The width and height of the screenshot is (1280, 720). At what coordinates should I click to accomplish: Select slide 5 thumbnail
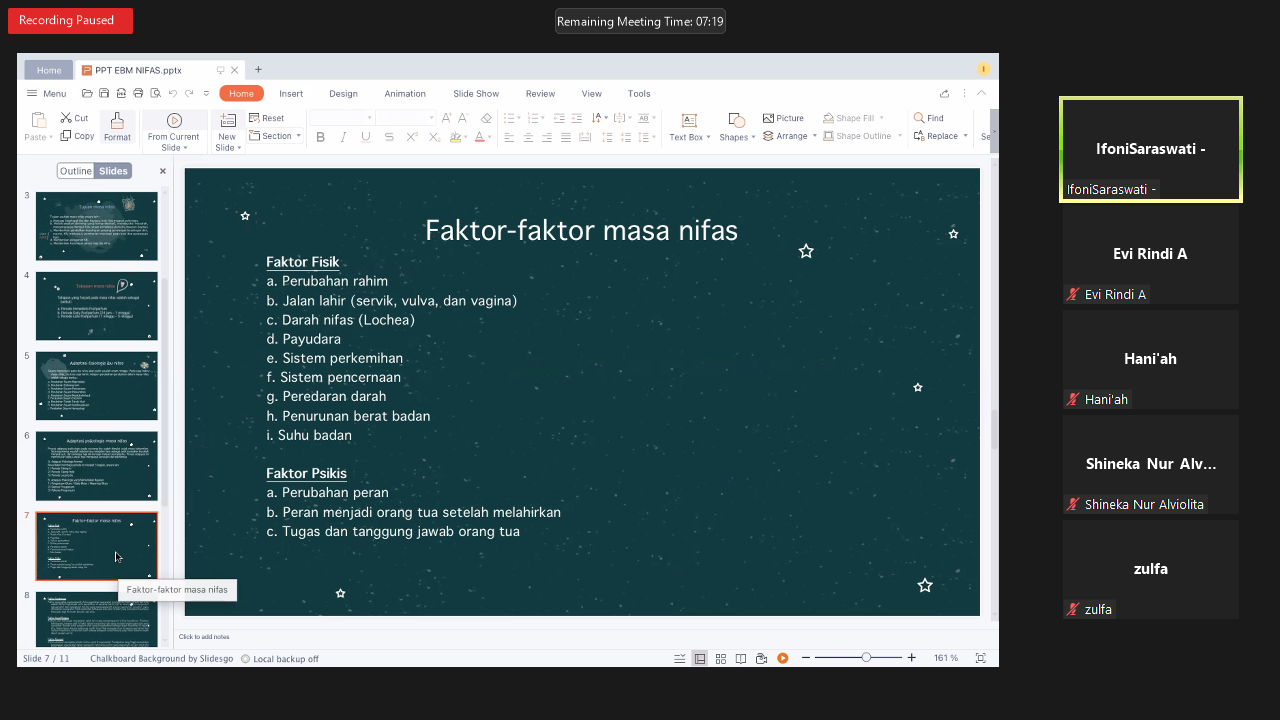coord(97,386)
